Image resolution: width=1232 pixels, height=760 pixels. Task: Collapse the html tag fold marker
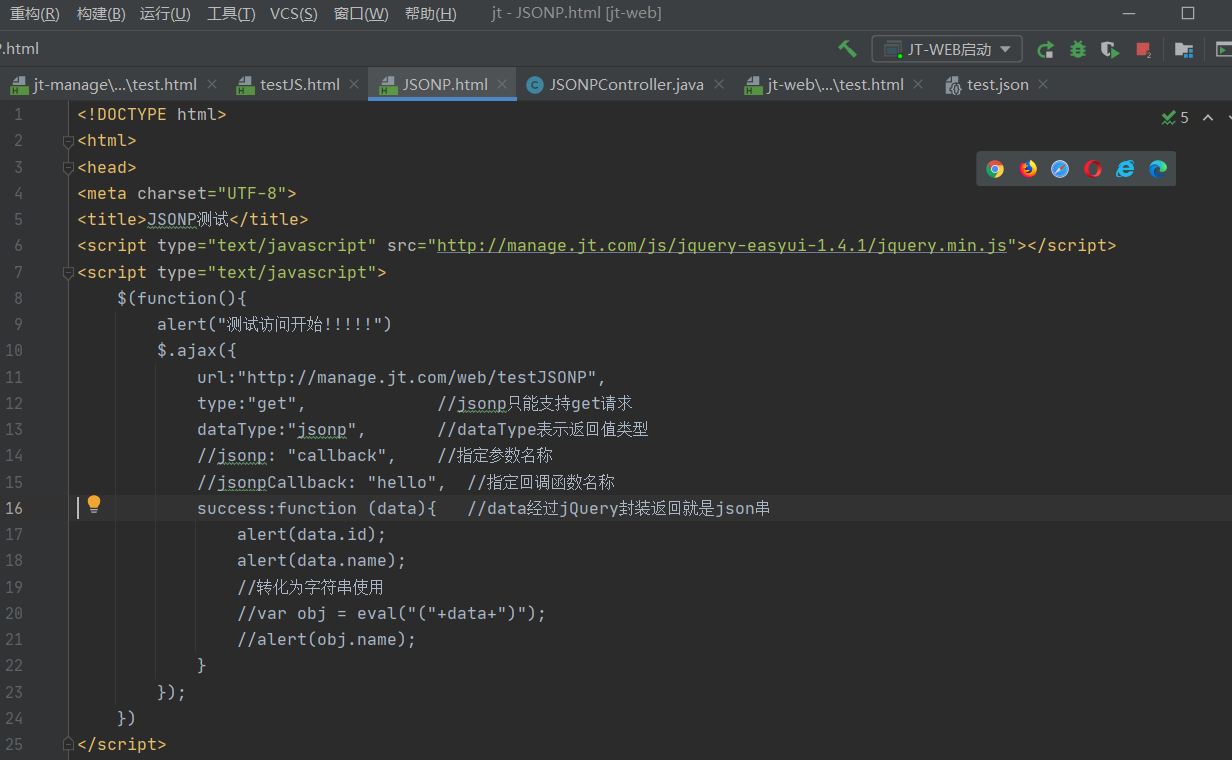coord(68,141)
